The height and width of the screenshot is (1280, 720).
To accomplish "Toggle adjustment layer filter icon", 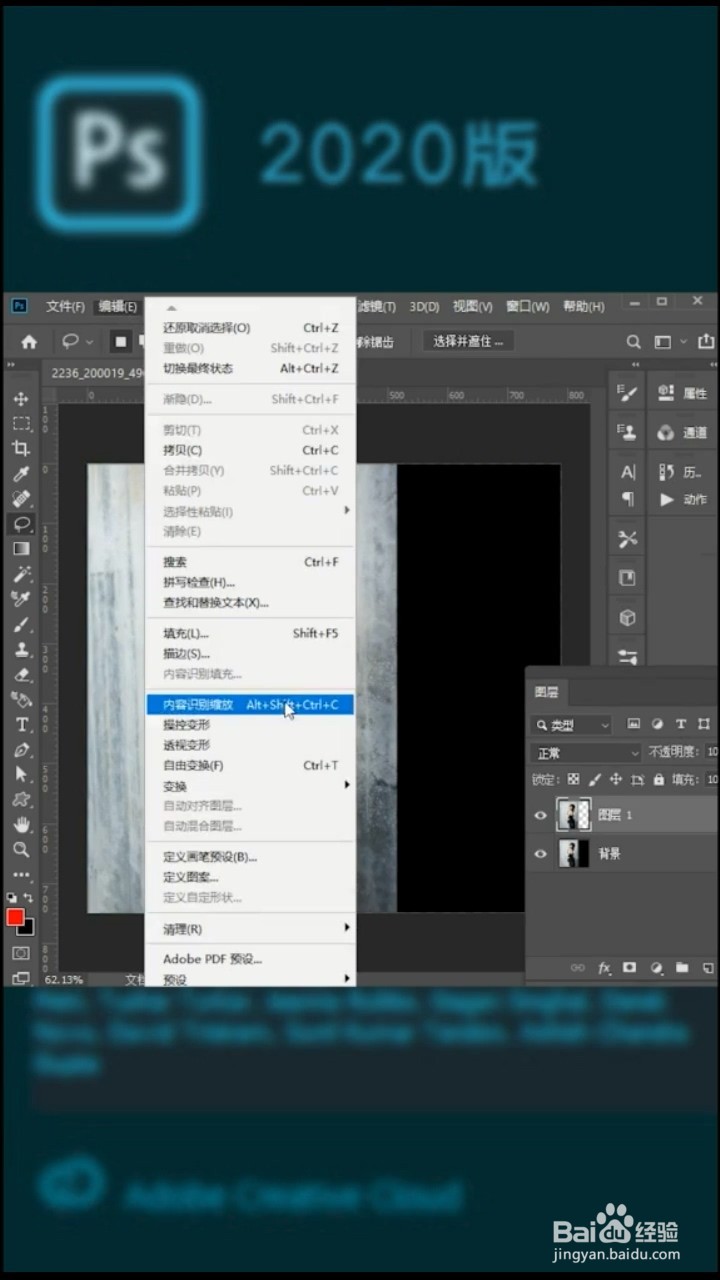I will coord(657,724).
